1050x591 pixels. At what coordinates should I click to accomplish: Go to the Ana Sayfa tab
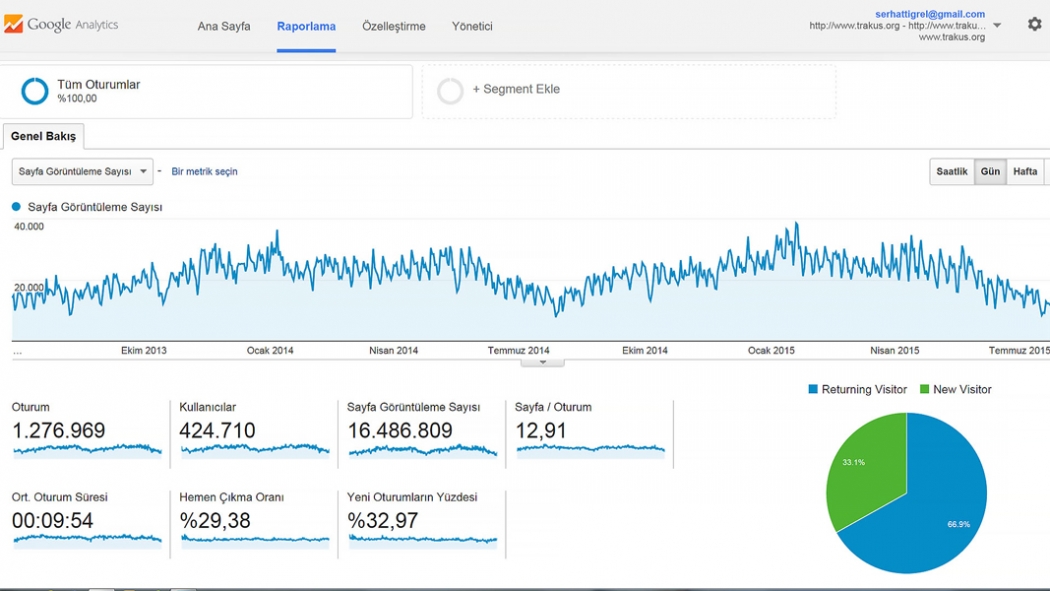[224, 26]
